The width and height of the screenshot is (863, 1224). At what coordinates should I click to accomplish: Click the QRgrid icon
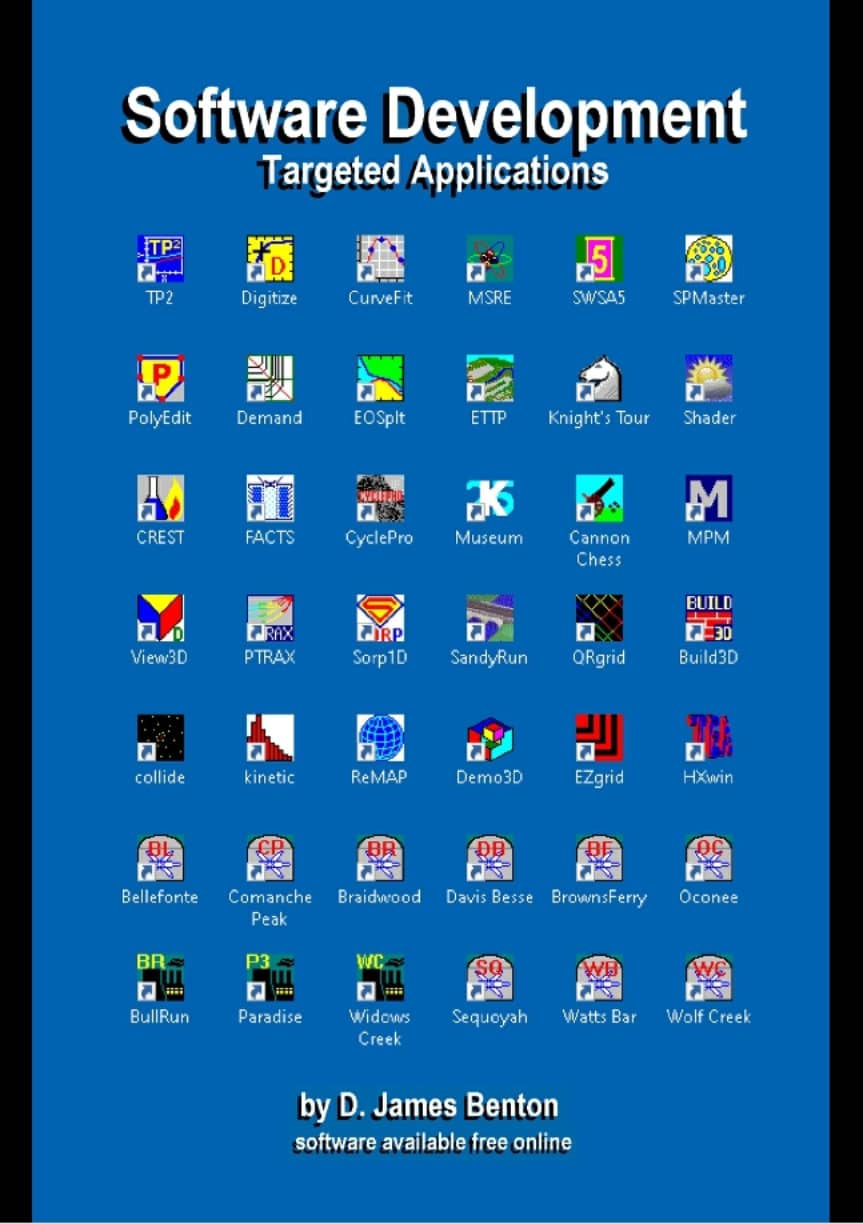coord(599,619)
